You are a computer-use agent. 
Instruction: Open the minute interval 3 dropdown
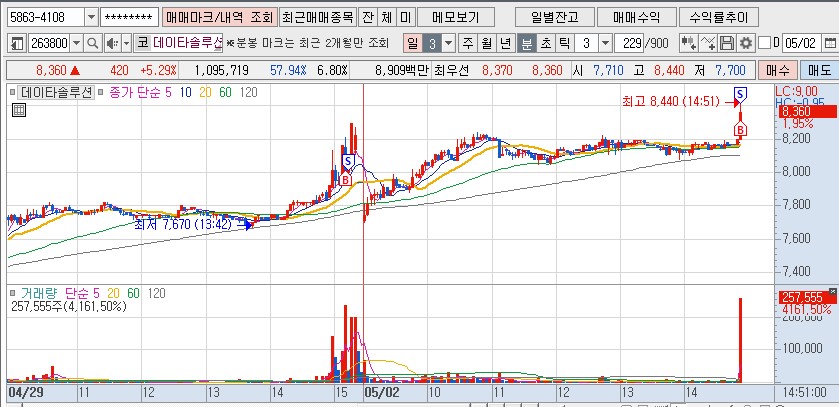click(605, 43)
